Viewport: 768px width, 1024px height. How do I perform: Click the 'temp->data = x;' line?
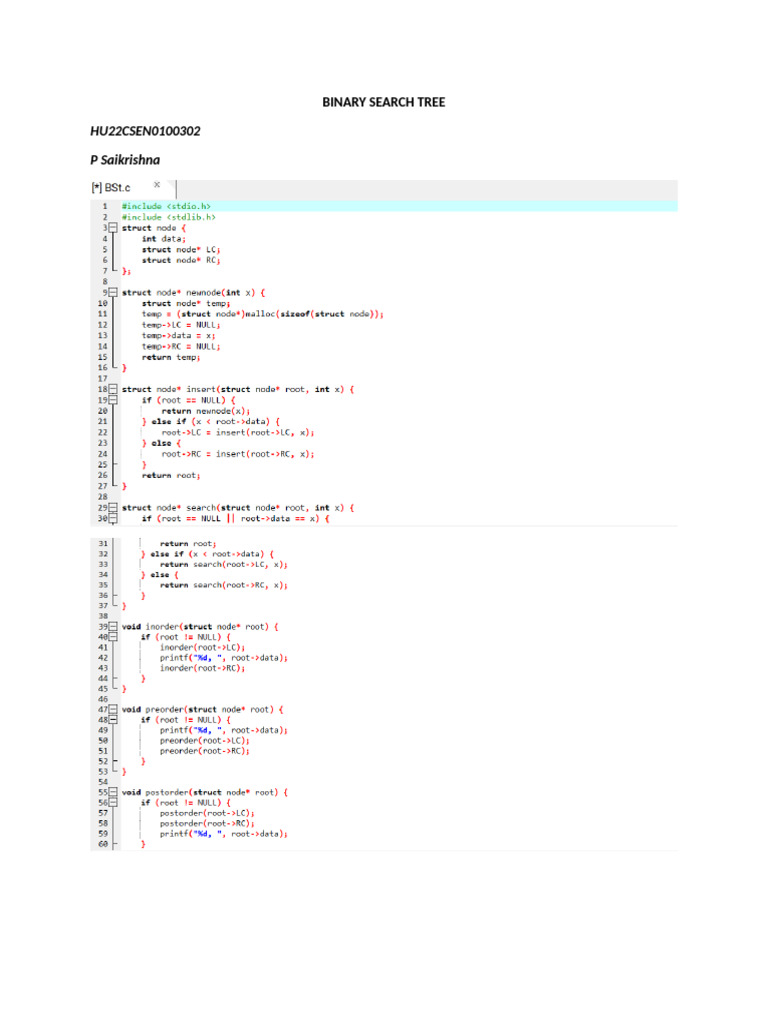[x=178, y=336]
